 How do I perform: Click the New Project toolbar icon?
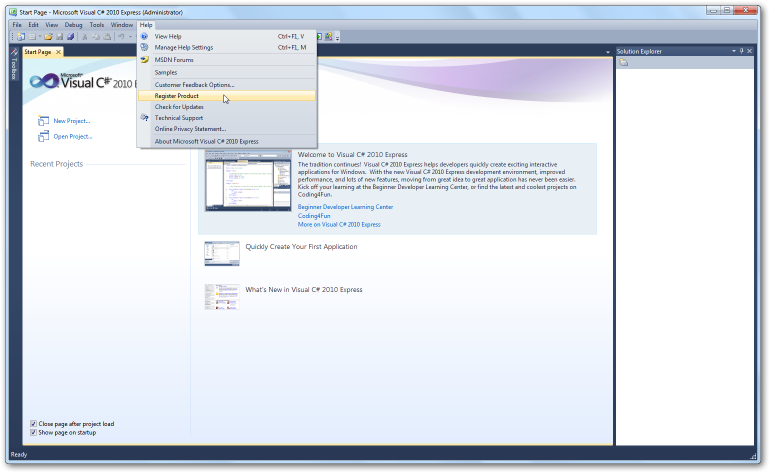coord(21,37)
